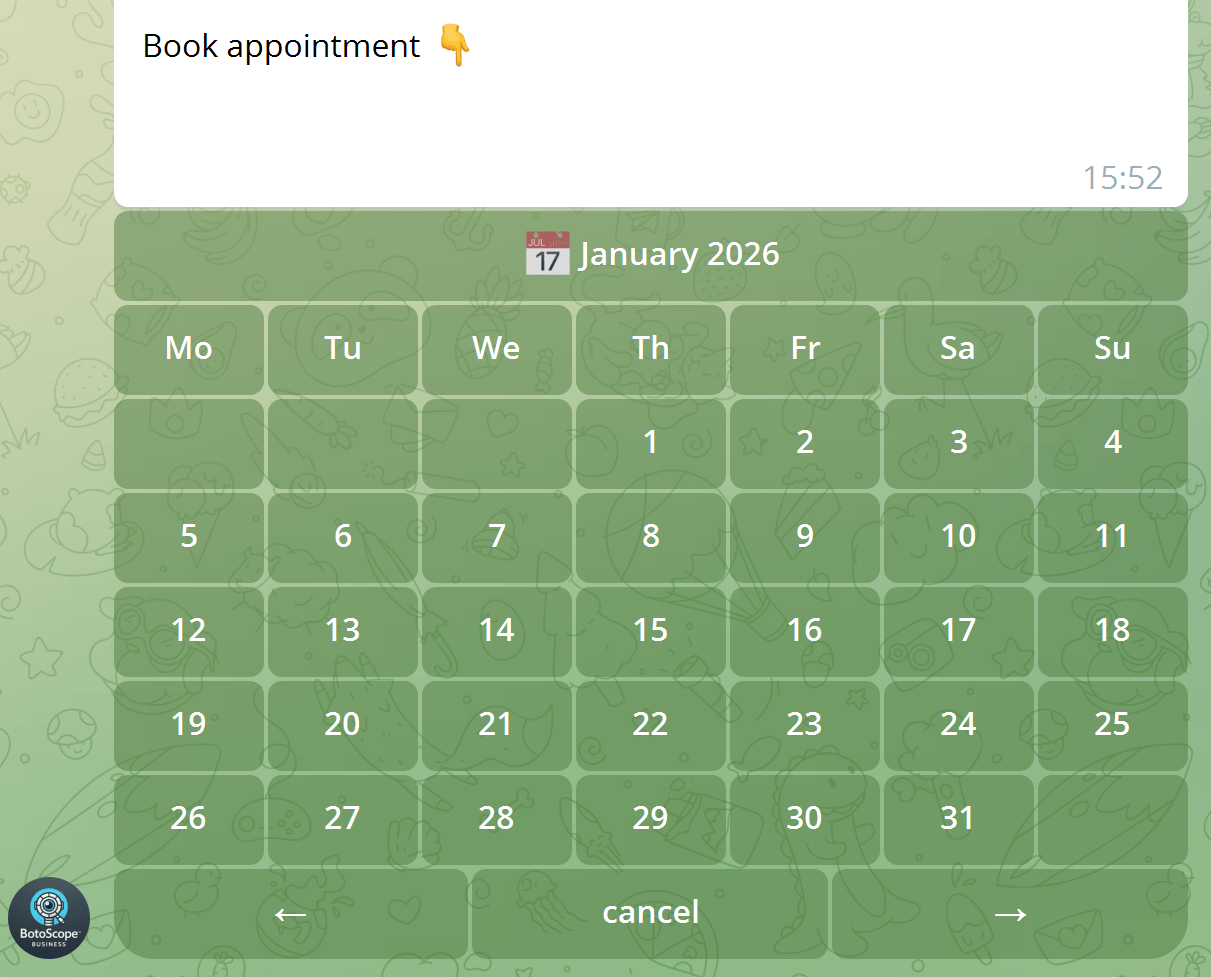Click the calendar emoji beside January 2026
This screenshot has height=977, width=1211.
[x=547, y=253]
